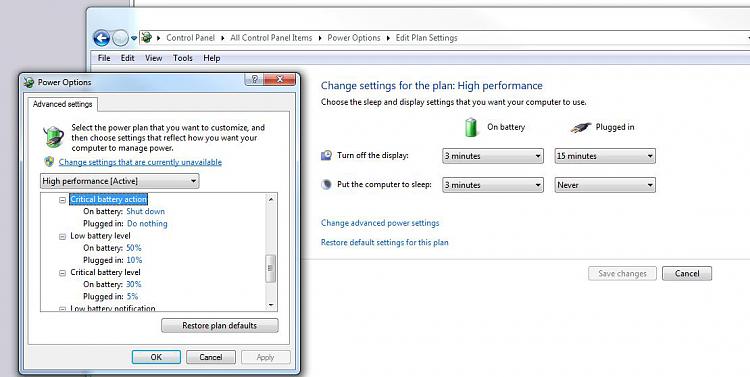Select the Low battery level tree item
This screenshot has width=750, height=377.
click(100, 235)
